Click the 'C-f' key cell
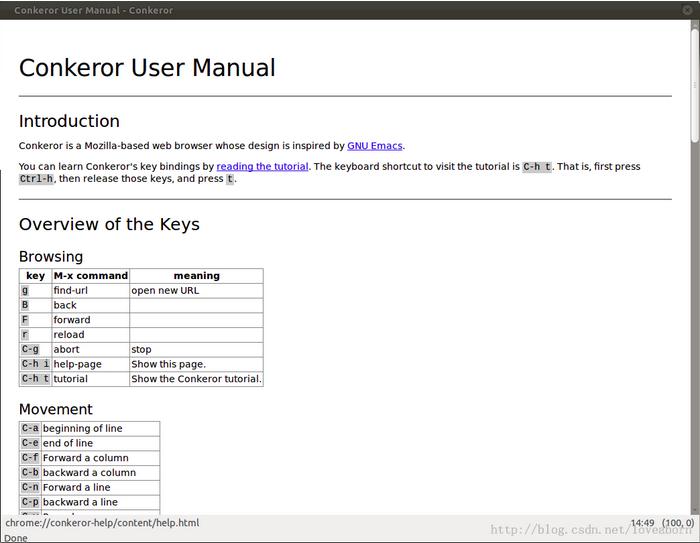Screen dimensions: 700x543 tap(30, 458)
